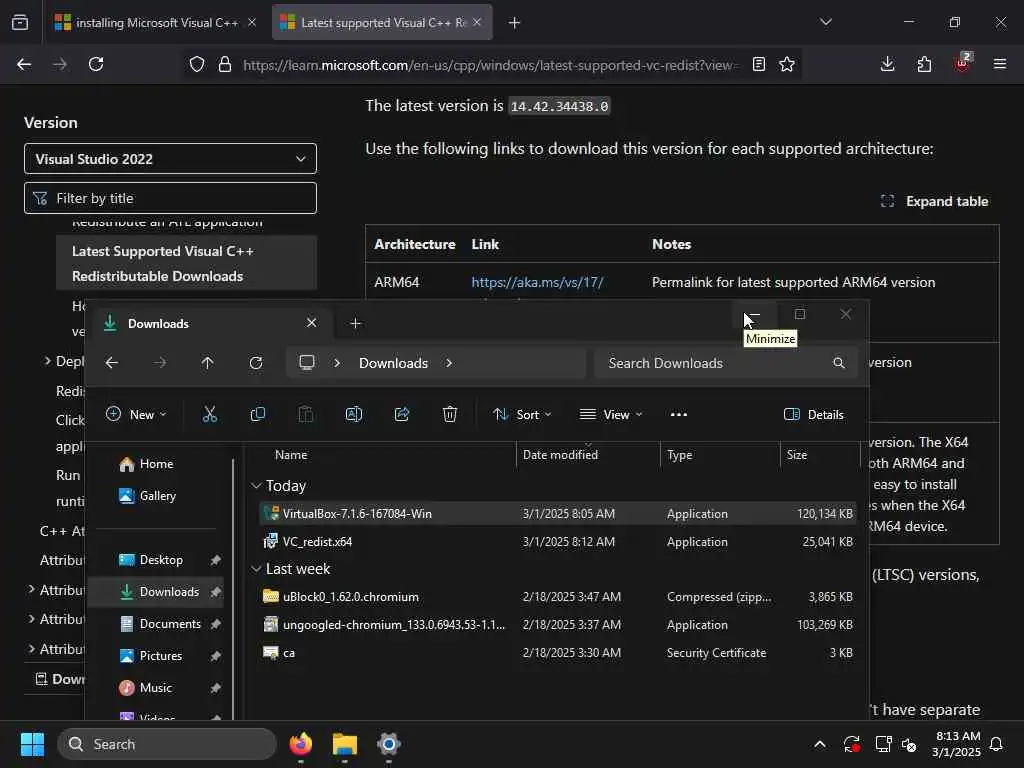Click the Copy icon in Explorer toolbar
The height and width of the screenshot is (768, 1024).
(258, 414)
